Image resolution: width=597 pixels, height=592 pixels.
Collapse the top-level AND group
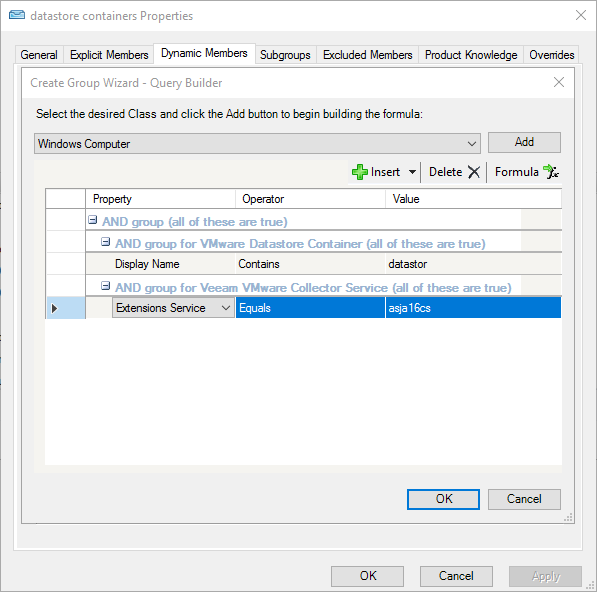(93, 220)
